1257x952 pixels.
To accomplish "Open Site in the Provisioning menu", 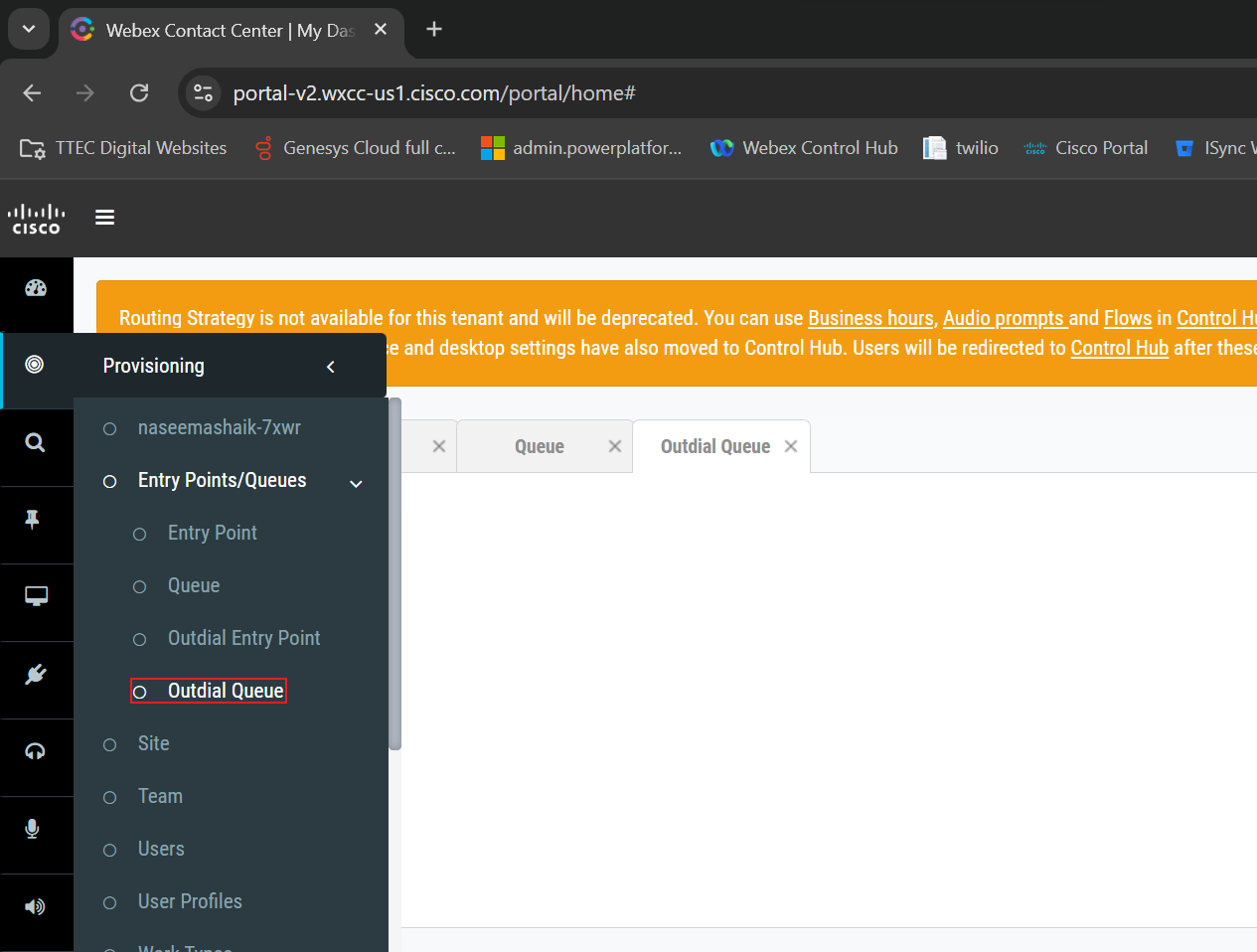I will point(154,743).
